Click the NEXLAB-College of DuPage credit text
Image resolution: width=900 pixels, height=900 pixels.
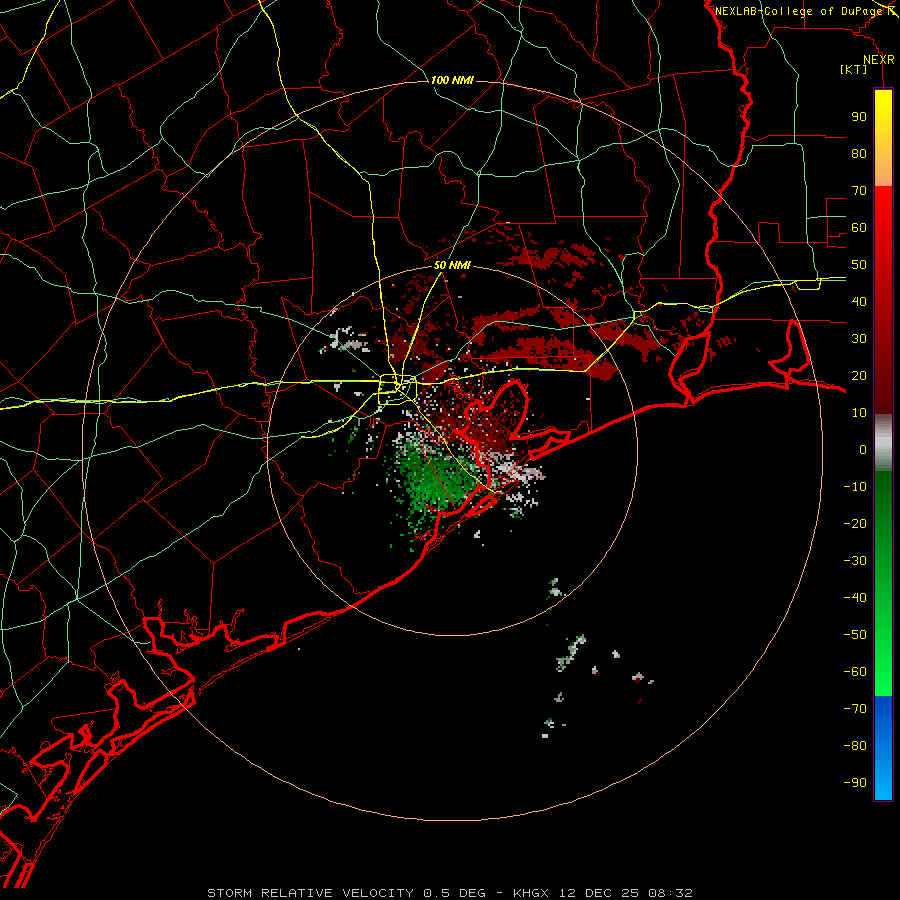801,11
